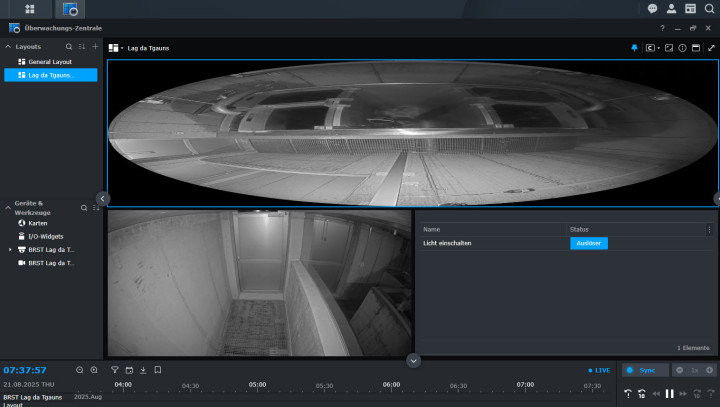Viewport: 720px width, 407px height.
Task: Open the calendar date picker
Action: pos(129,370)
